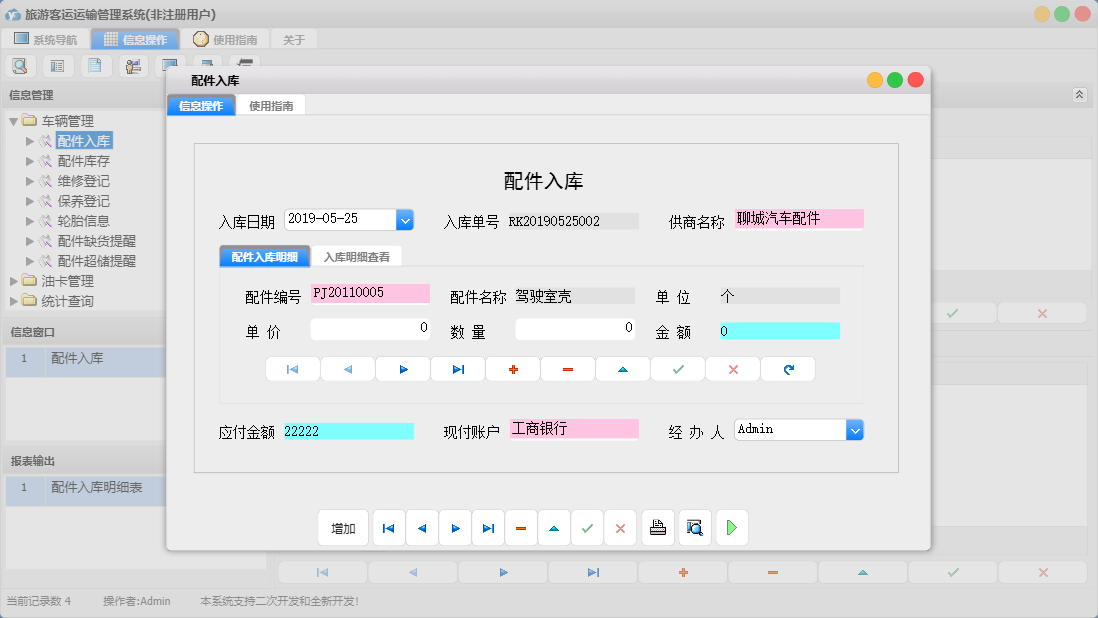
Task: Click the refresh icon in the detail toolbar
Action: 787,368
